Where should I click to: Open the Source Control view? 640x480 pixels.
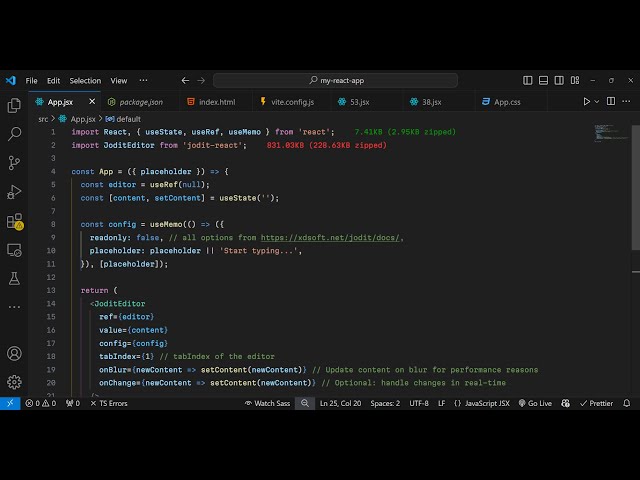point(14,162)
